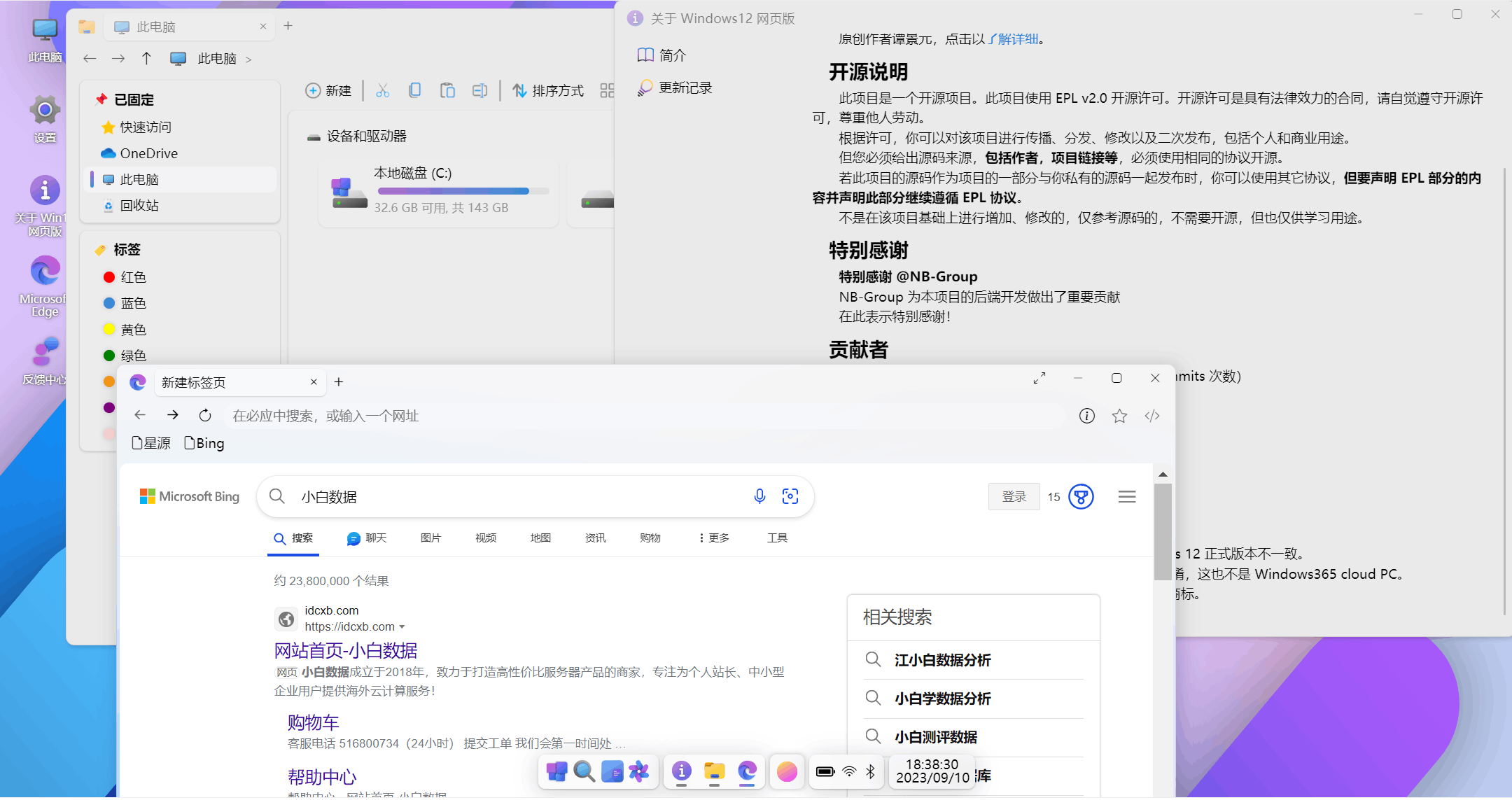Click the 了解详细 link in About window

pos(1013,39)
